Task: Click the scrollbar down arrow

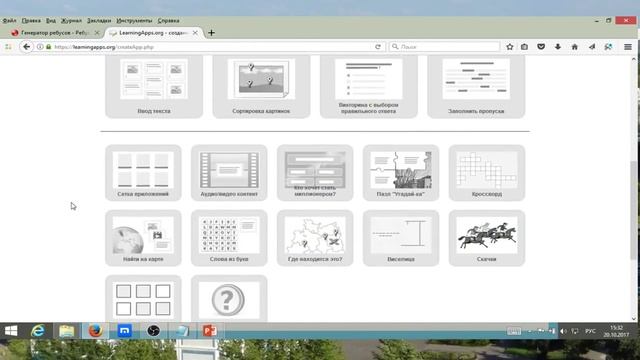Action: 633,318
